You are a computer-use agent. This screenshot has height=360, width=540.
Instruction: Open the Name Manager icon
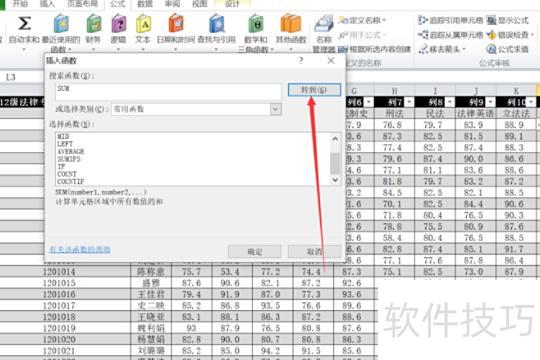coord(324,24)
